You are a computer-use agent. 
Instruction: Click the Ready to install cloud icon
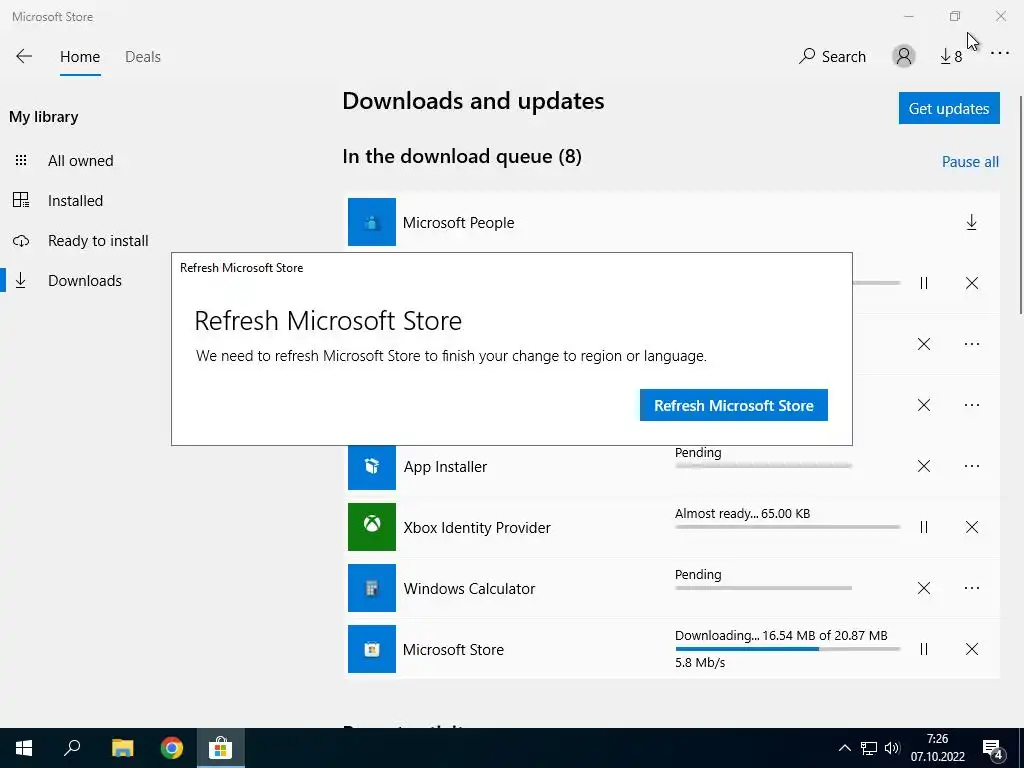(21, 240)
